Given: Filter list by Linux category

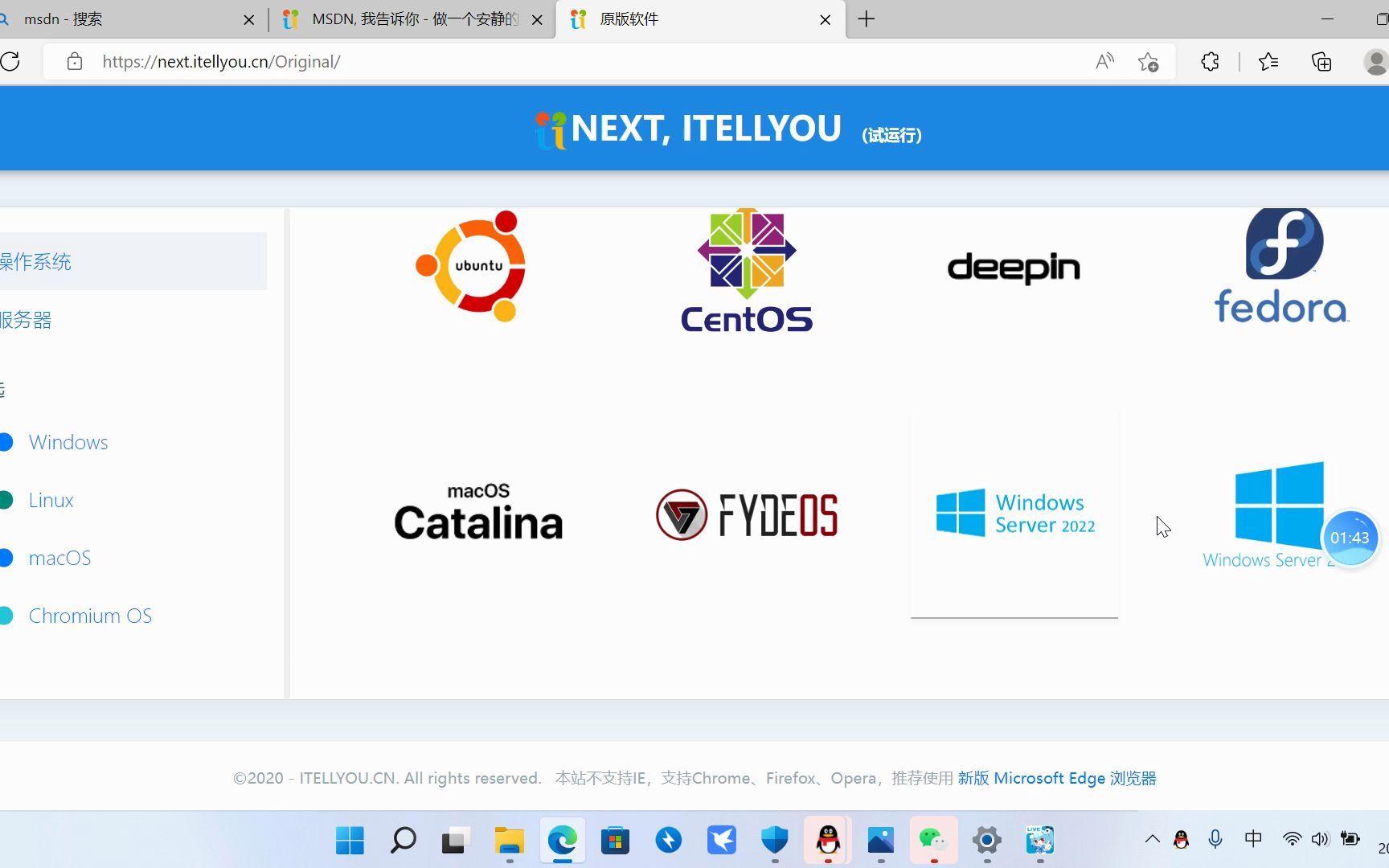Looking at the screenshot, I should (51, 500).
